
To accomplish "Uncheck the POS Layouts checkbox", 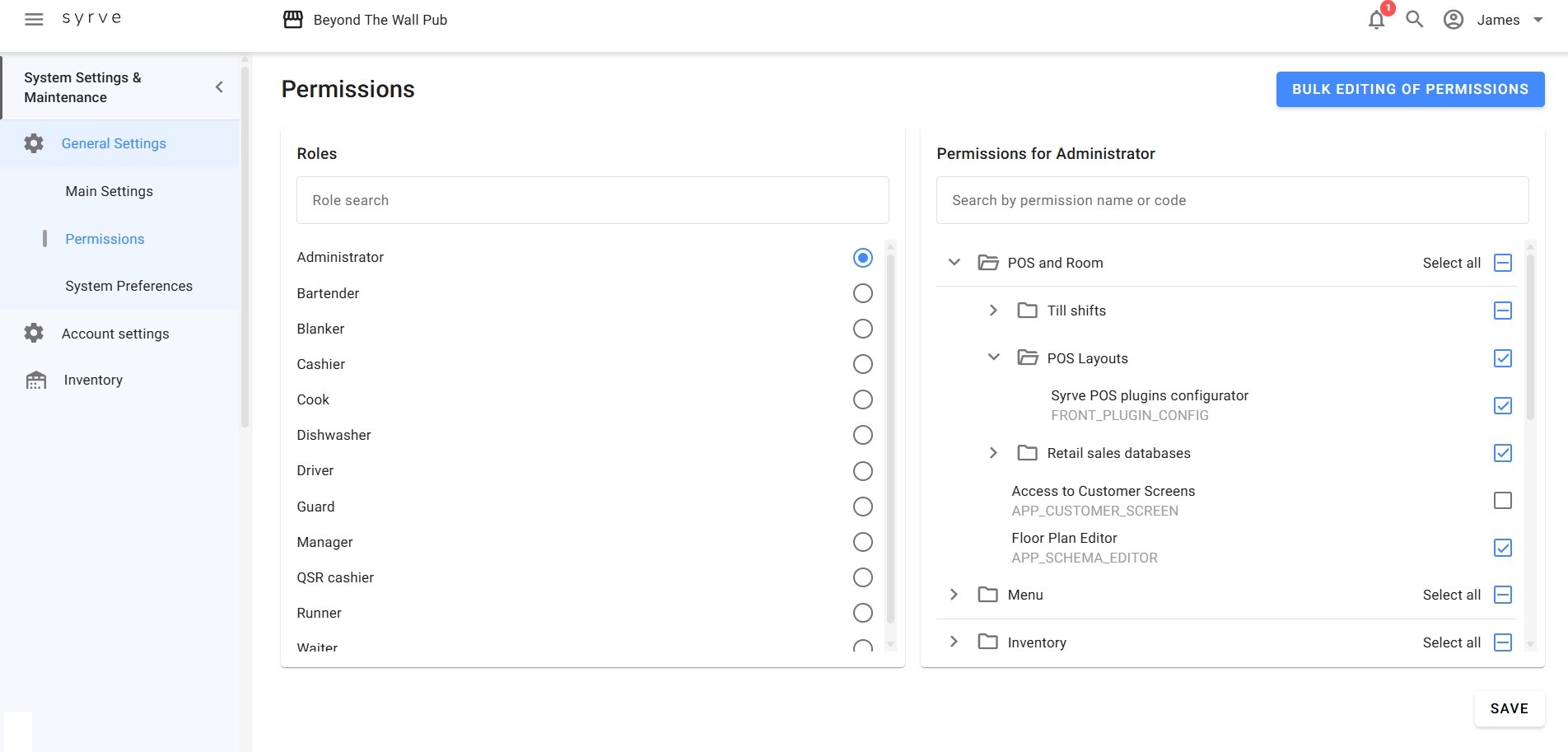I will point(1502,358).
